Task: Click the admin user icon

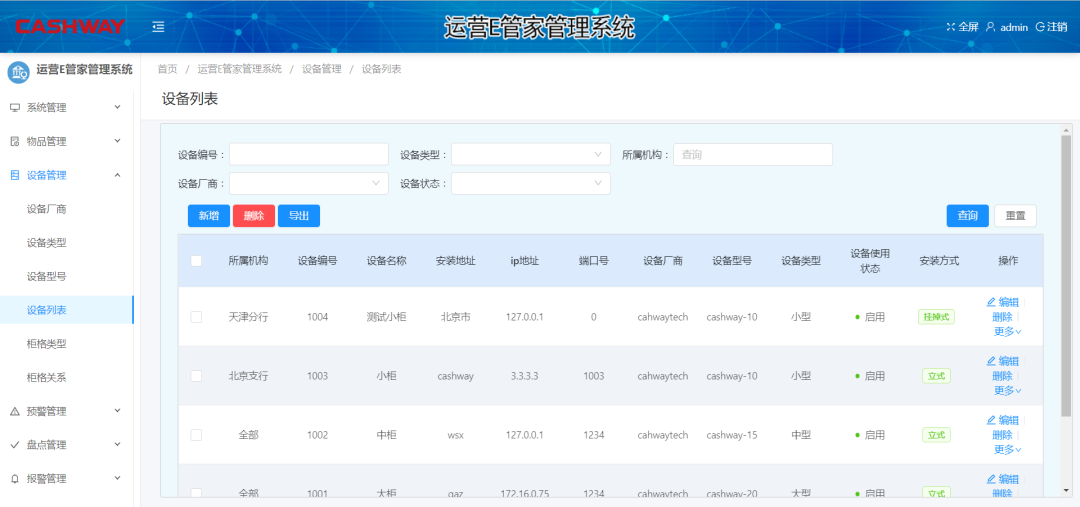Action: pos(990,27)
